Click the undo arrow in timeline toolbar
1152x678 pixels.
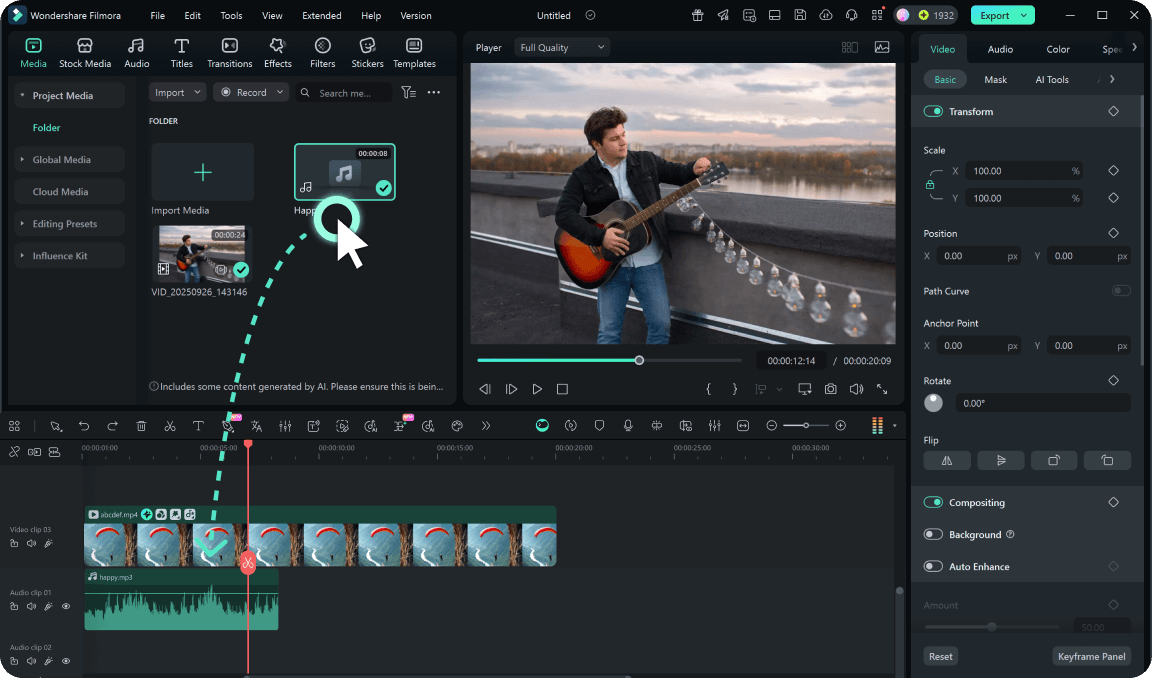click(x=84, y=426)
